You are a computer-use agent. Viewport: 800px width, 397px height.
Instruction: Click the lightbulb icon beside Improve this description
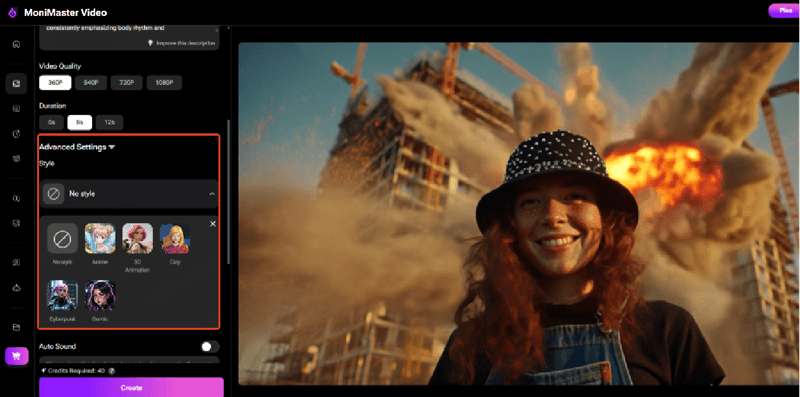[151, 43]
